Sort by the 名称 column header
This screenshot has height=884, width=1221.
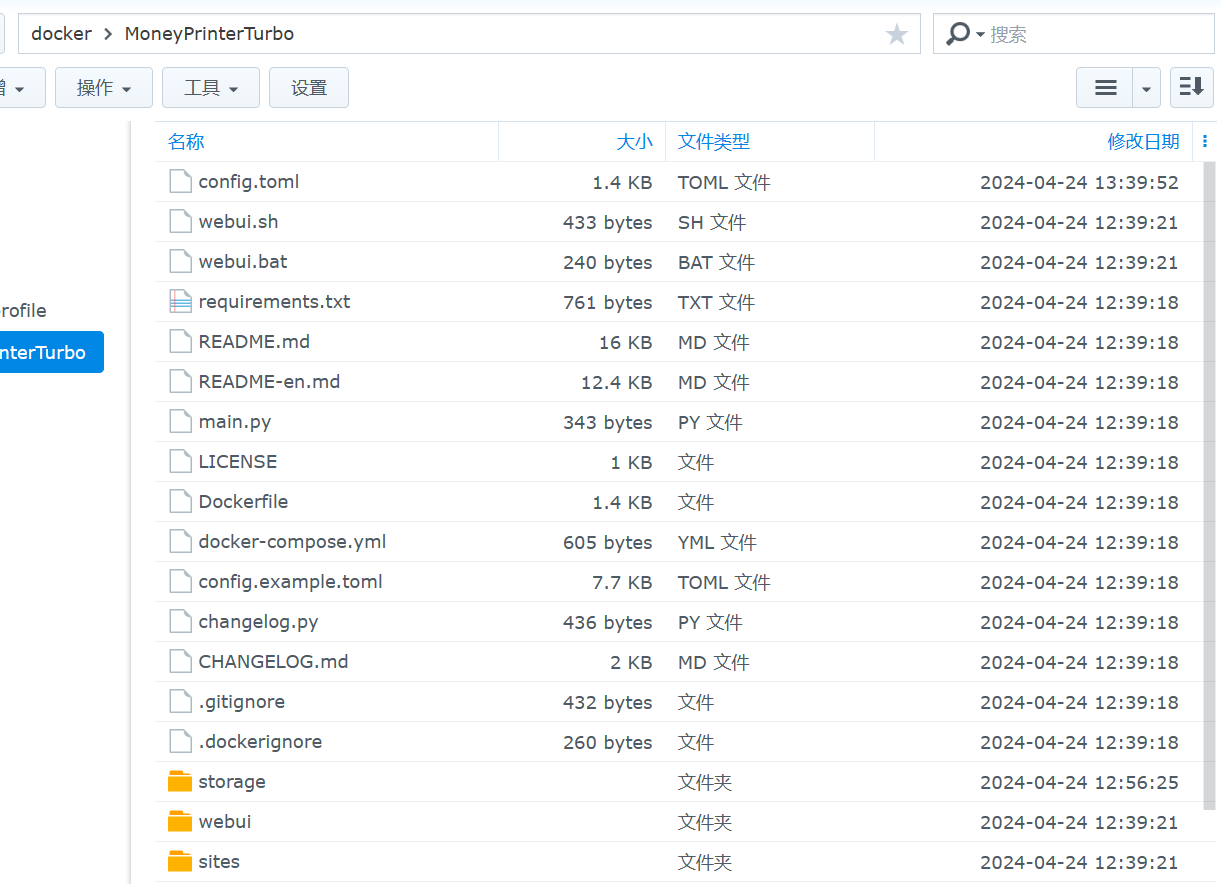(186, 142)
